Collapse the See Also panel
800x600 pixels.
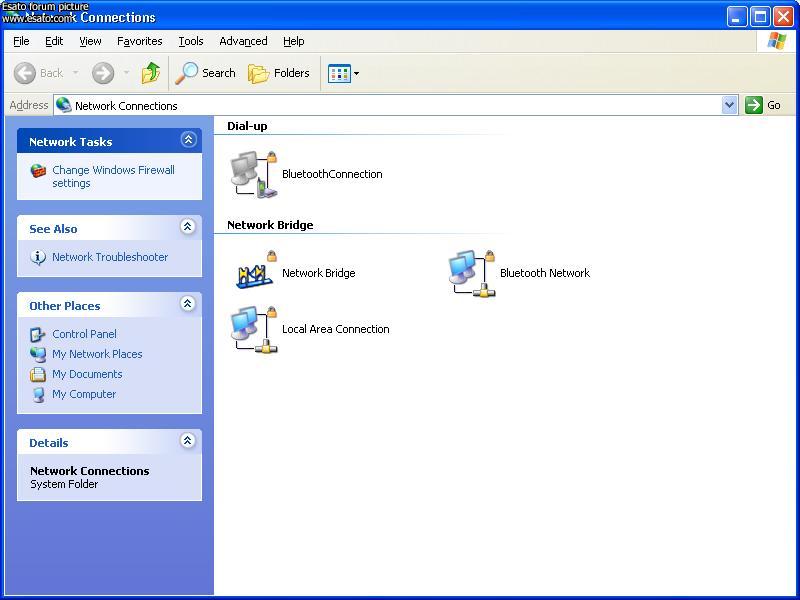188,227
